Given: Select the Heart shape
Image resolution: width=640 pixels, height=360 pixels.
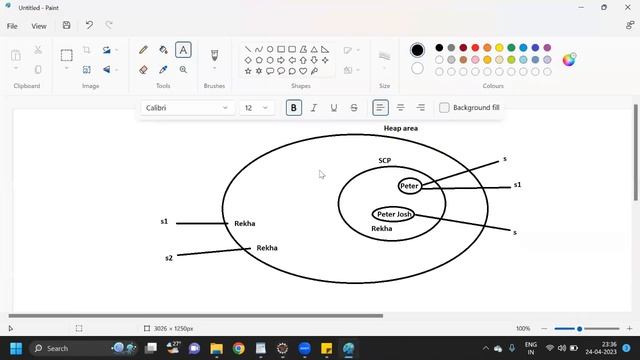Looking at the screenshot, I should (x=303, y=71).
